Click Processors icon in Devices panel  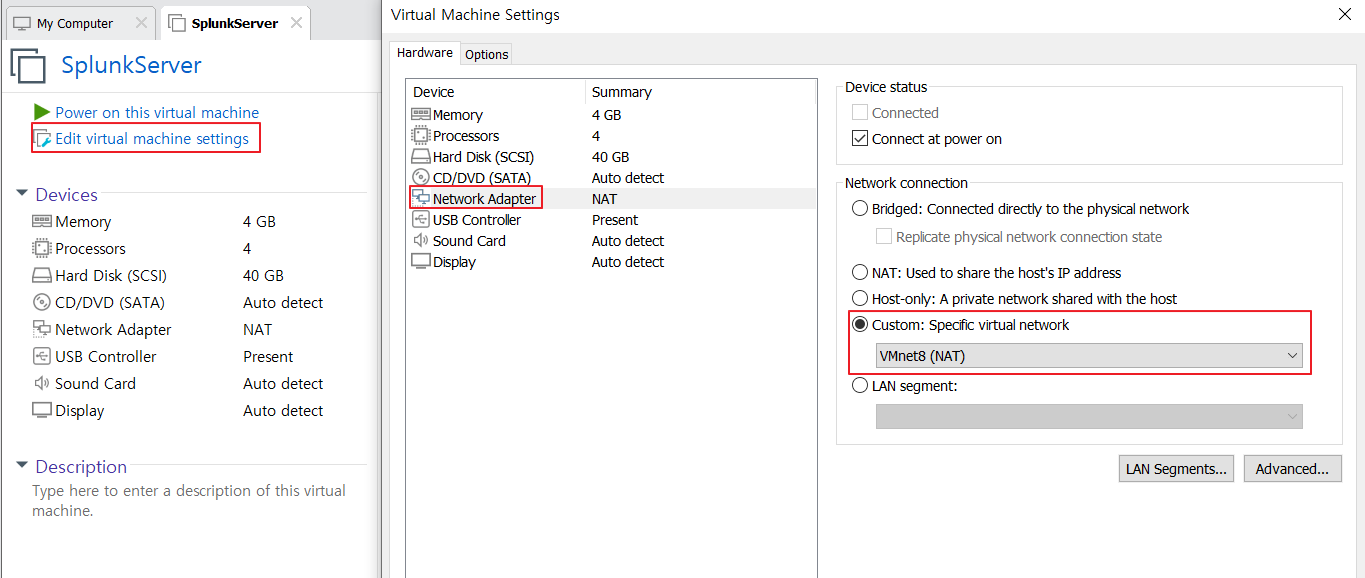click(x=42, y=248)
